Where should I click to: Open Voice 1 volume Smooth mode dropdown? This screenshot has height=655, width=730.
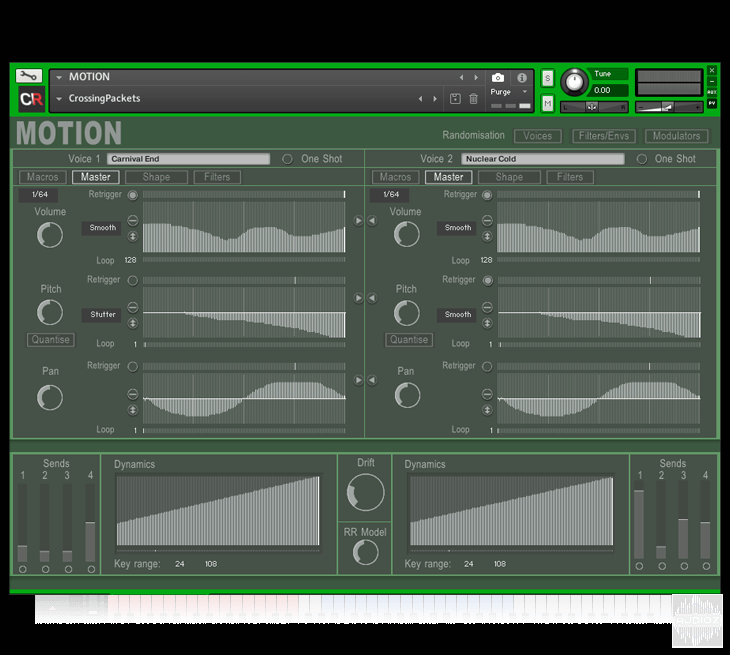[x=101, y=228]
